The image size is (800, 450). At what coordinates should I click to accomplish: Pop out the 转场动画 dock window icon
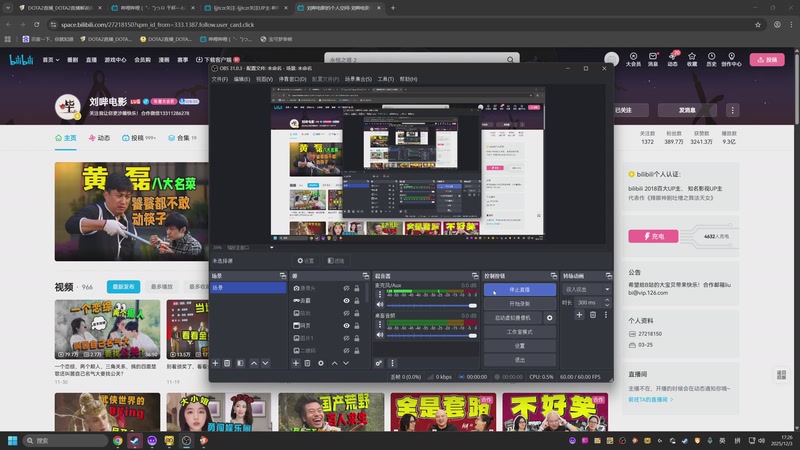(609, 276)
